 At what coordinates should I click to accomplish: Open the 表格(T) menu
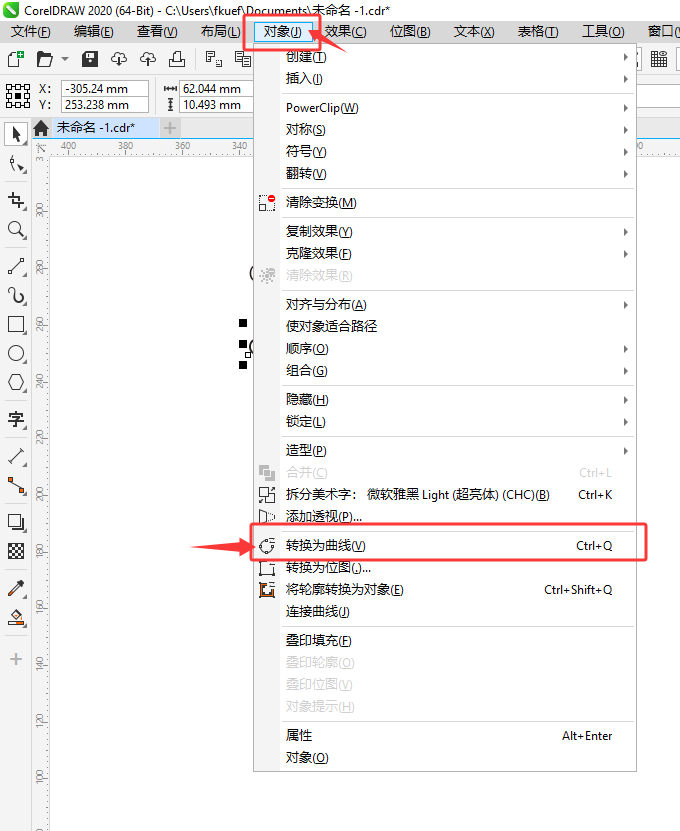click(538, 32)
